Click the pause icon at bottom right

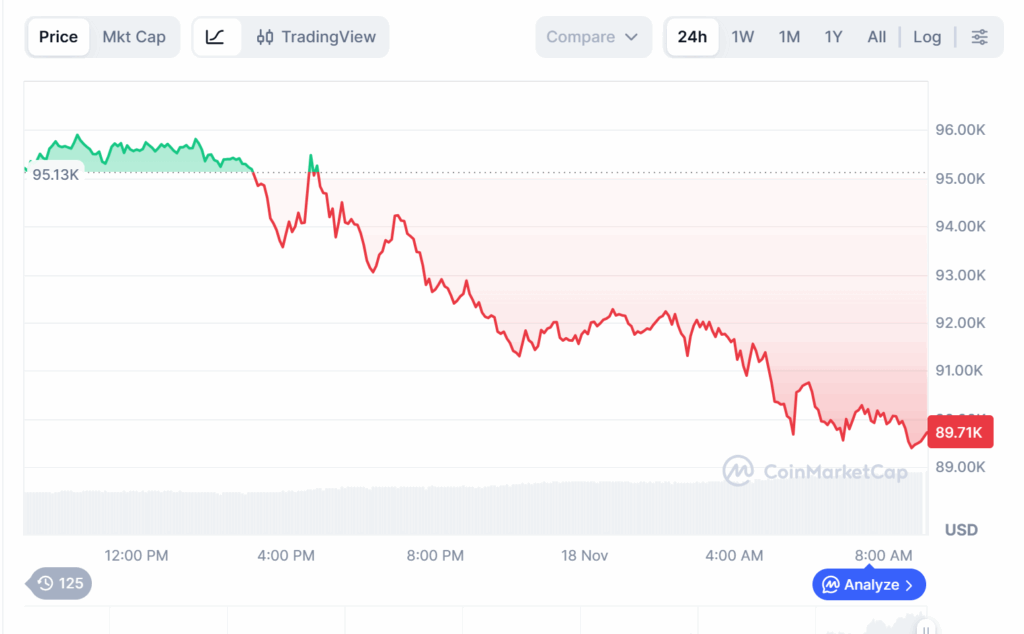click(927, 628)
